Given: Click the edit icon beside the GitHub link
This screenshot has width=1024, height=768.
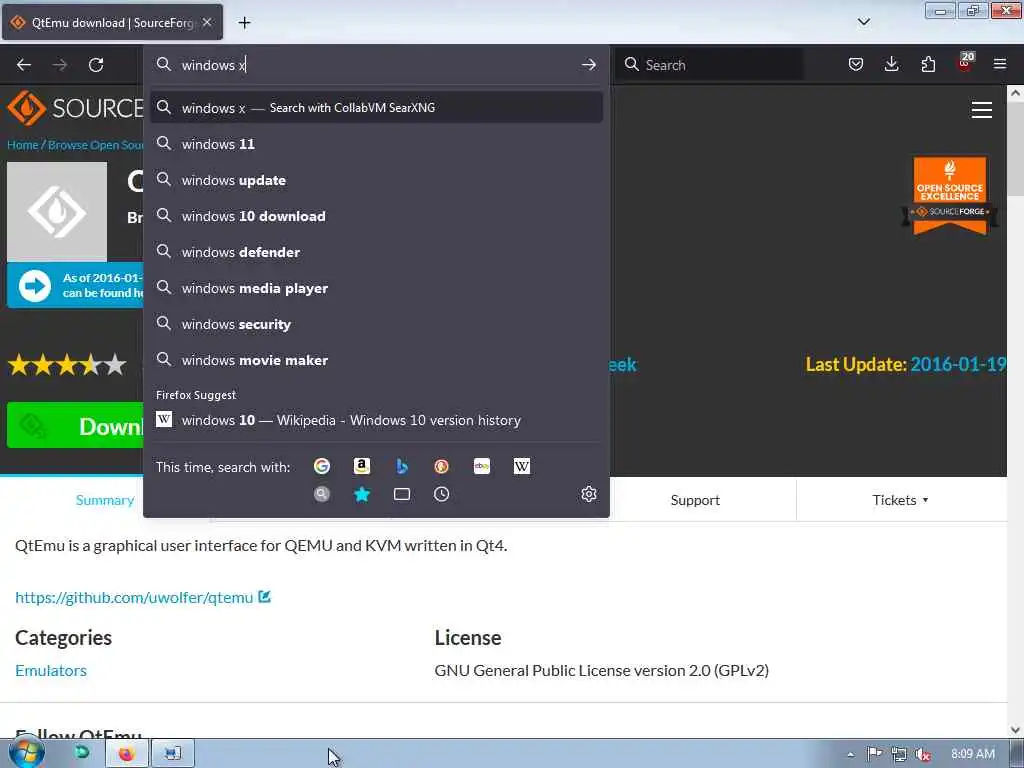Looking at the screenshot, I should [x=264, y=597].
